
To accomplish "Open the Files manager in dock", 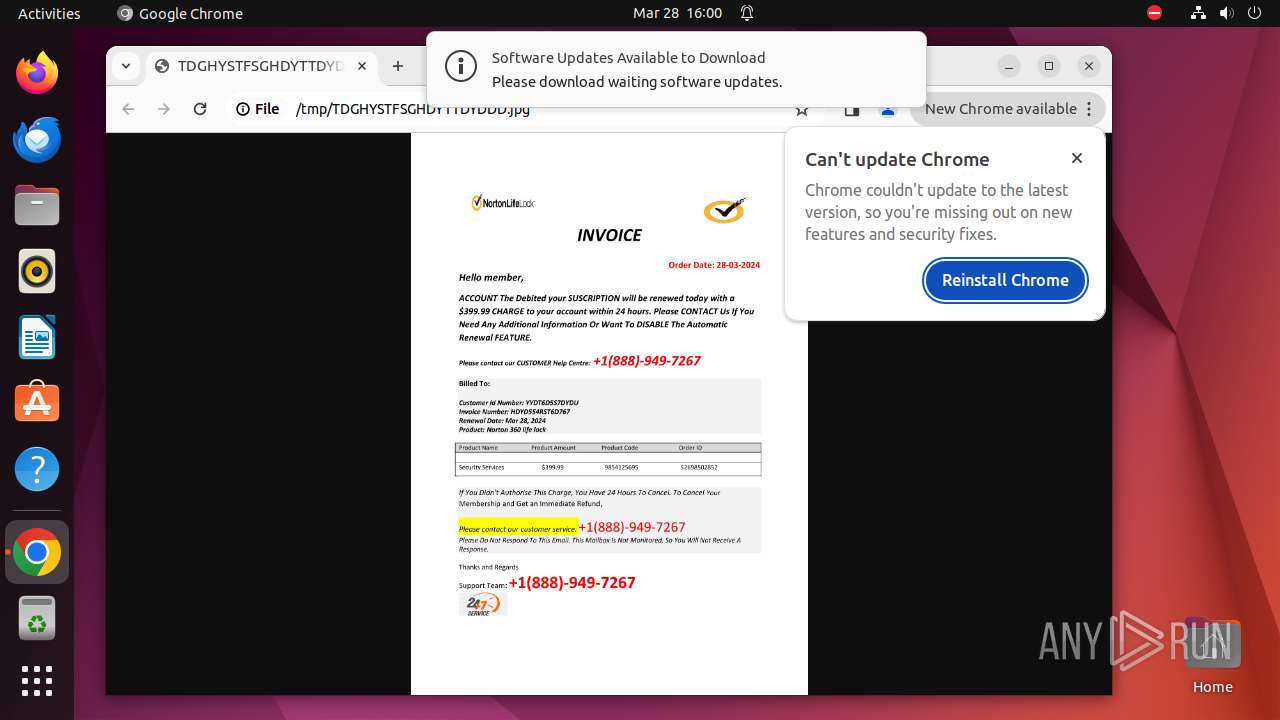I will pos(37,205).
